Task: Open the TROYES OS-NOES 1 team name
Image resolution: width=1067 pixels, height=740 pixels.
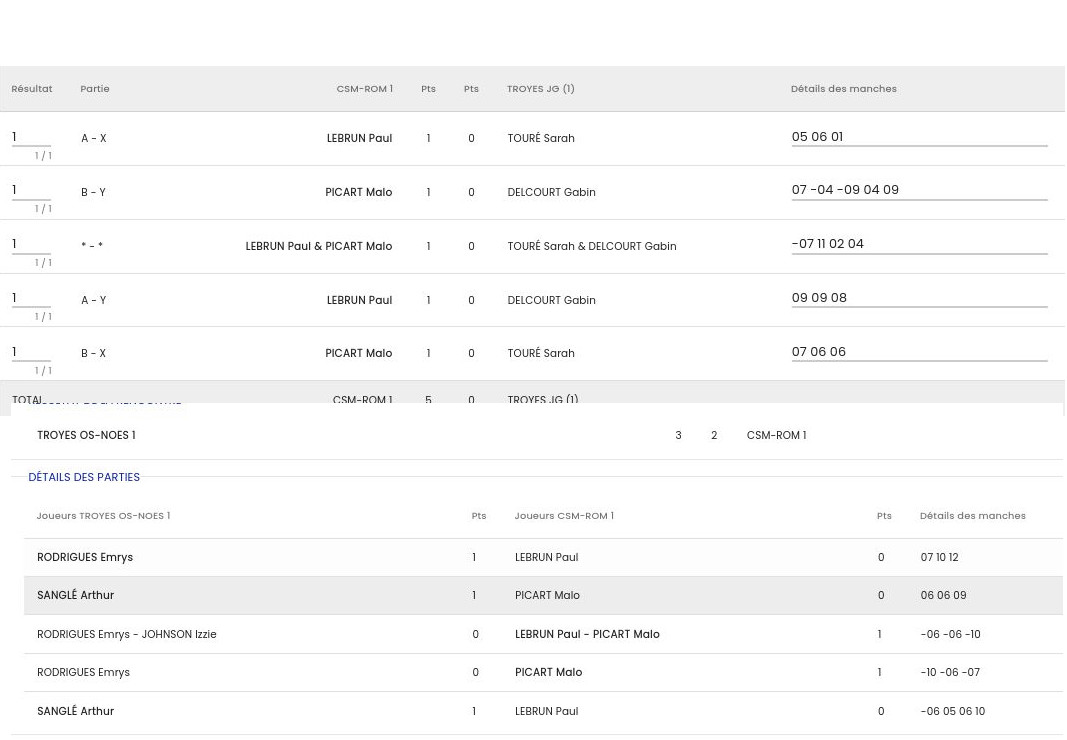Action: 86,436
